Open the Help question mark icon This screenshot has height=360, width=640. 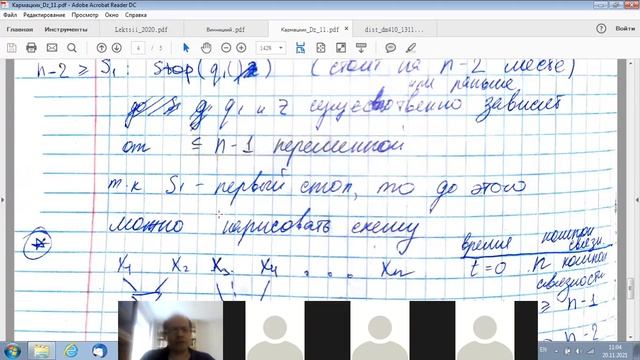601,29
